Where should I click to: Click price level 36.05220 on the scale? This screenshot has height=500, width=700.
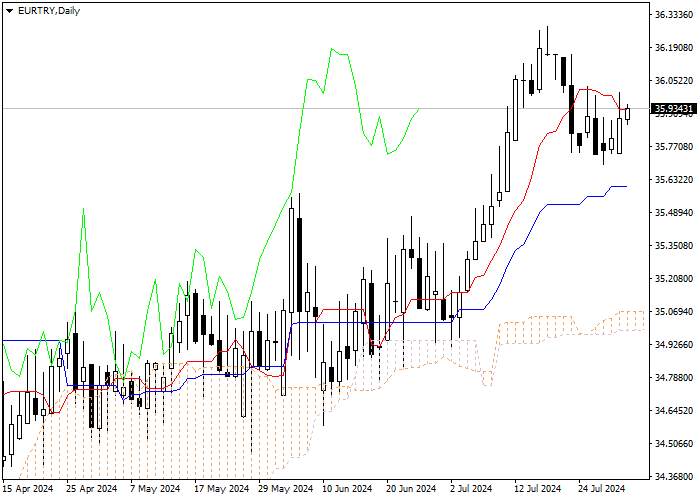[x=674, y=80]
